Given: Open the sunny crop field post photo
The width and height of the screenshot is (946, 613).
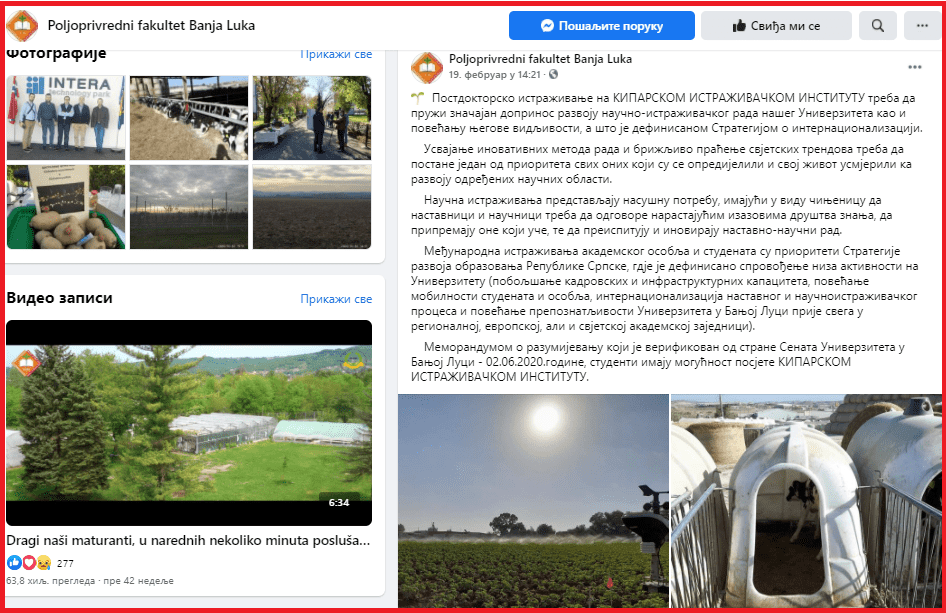Looking at the screenshot, I should click(533, 501).
